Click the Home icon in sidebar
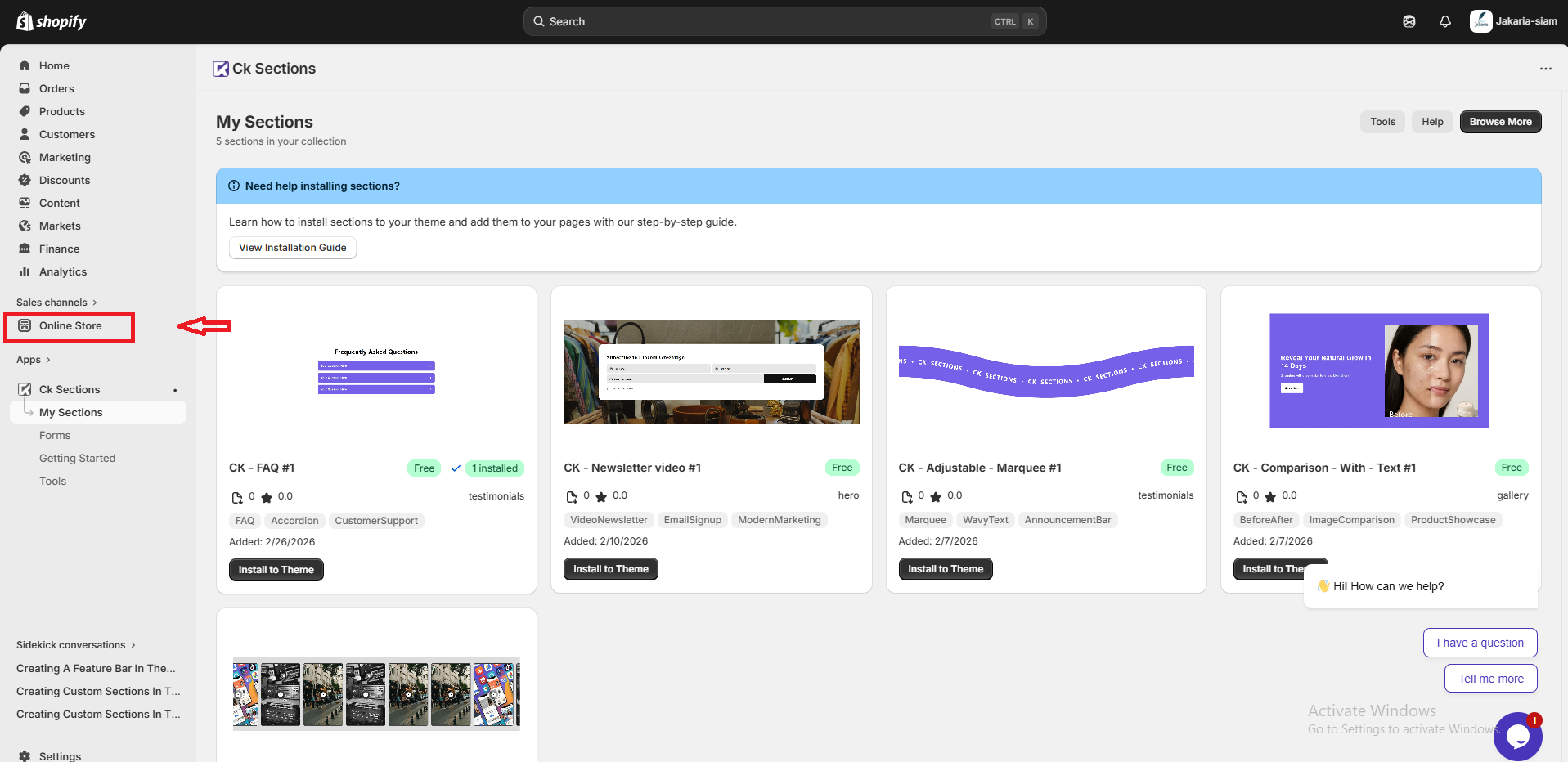Image resolution: width=1568 pixels, height=762 pixels. point(25,65)
